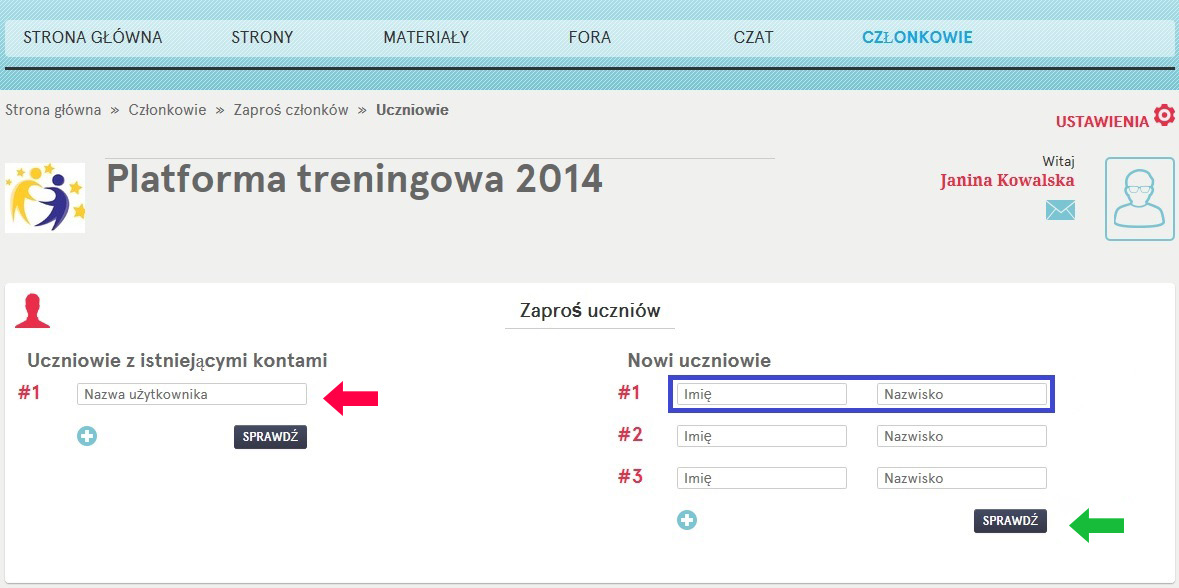1179x588 pixels.
Task: Focus the Nazwisko field in row #1
Action: (962, 394)
